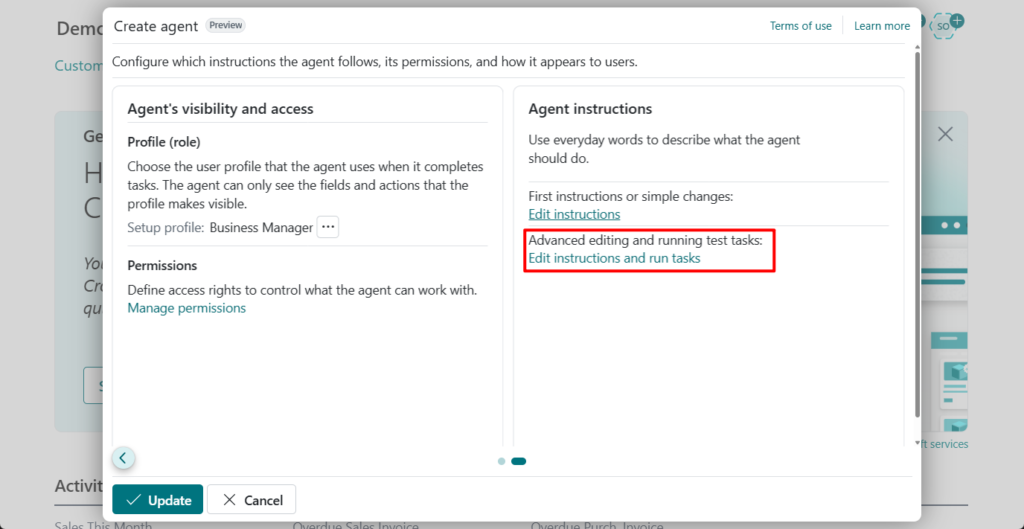
Task: Close the banner with the X icon
Action: click(945, 134)
